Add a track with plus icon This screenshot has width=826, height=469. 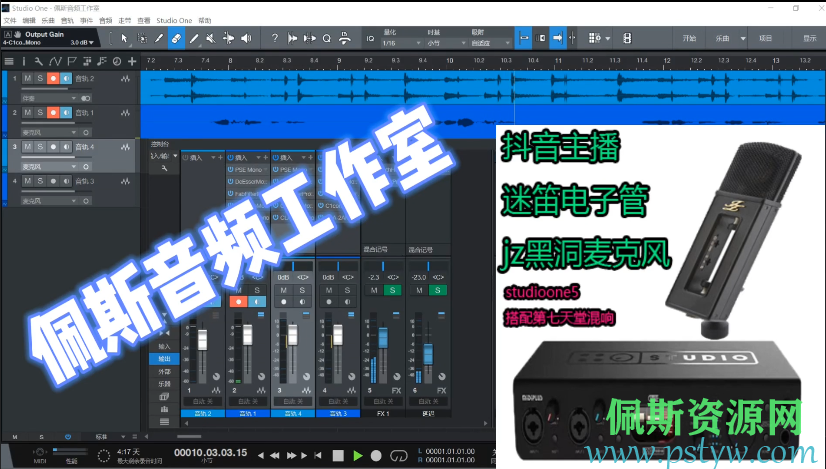pyautogui.click(x=132, y=62)
